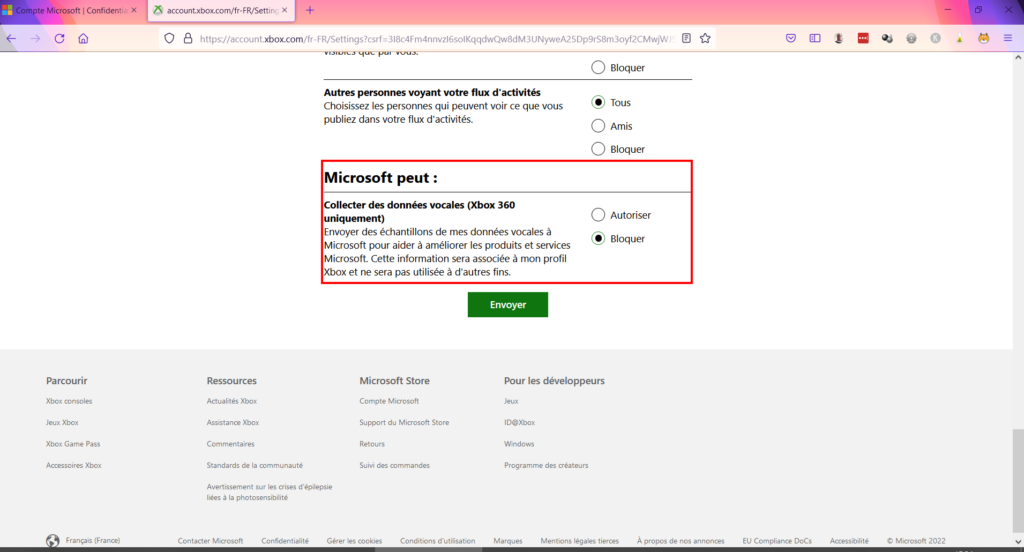Image resolution: width=1024 pixels, height=552 pixels.
Task: Open EU Compliance DoCs link
Action: click(777, 541)
